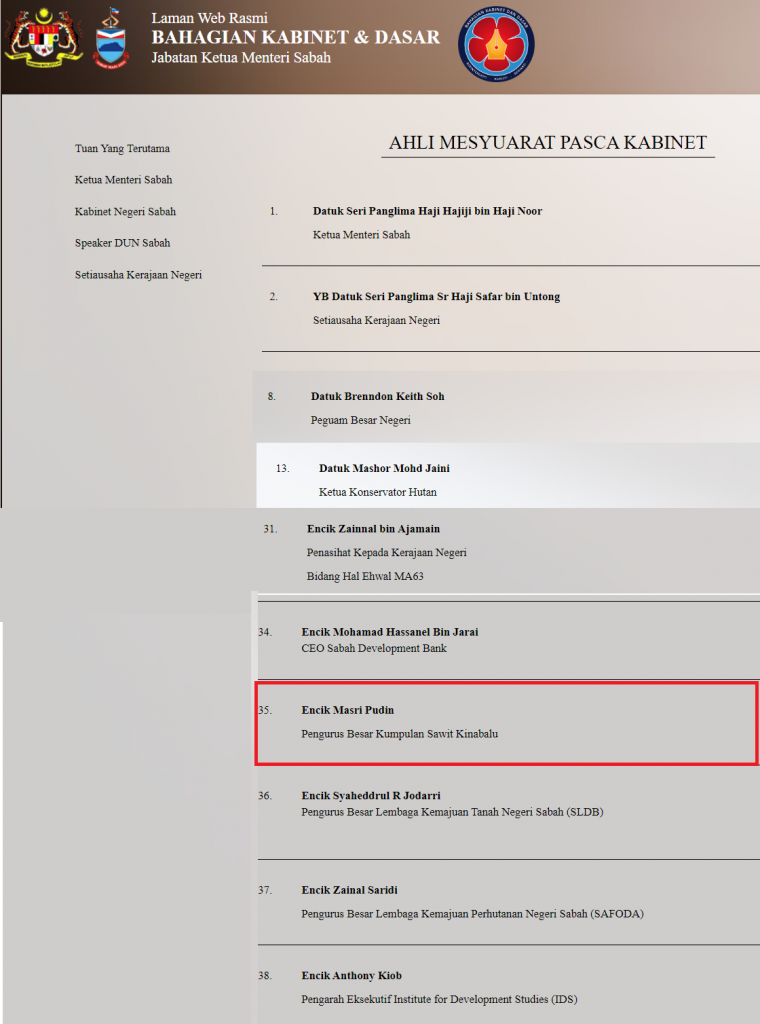Image resolution: width=760 pixels, height=1024 pixels.
Task: Click 'CEO Sabah Development Bank' title
Action: tap(374, 648)
